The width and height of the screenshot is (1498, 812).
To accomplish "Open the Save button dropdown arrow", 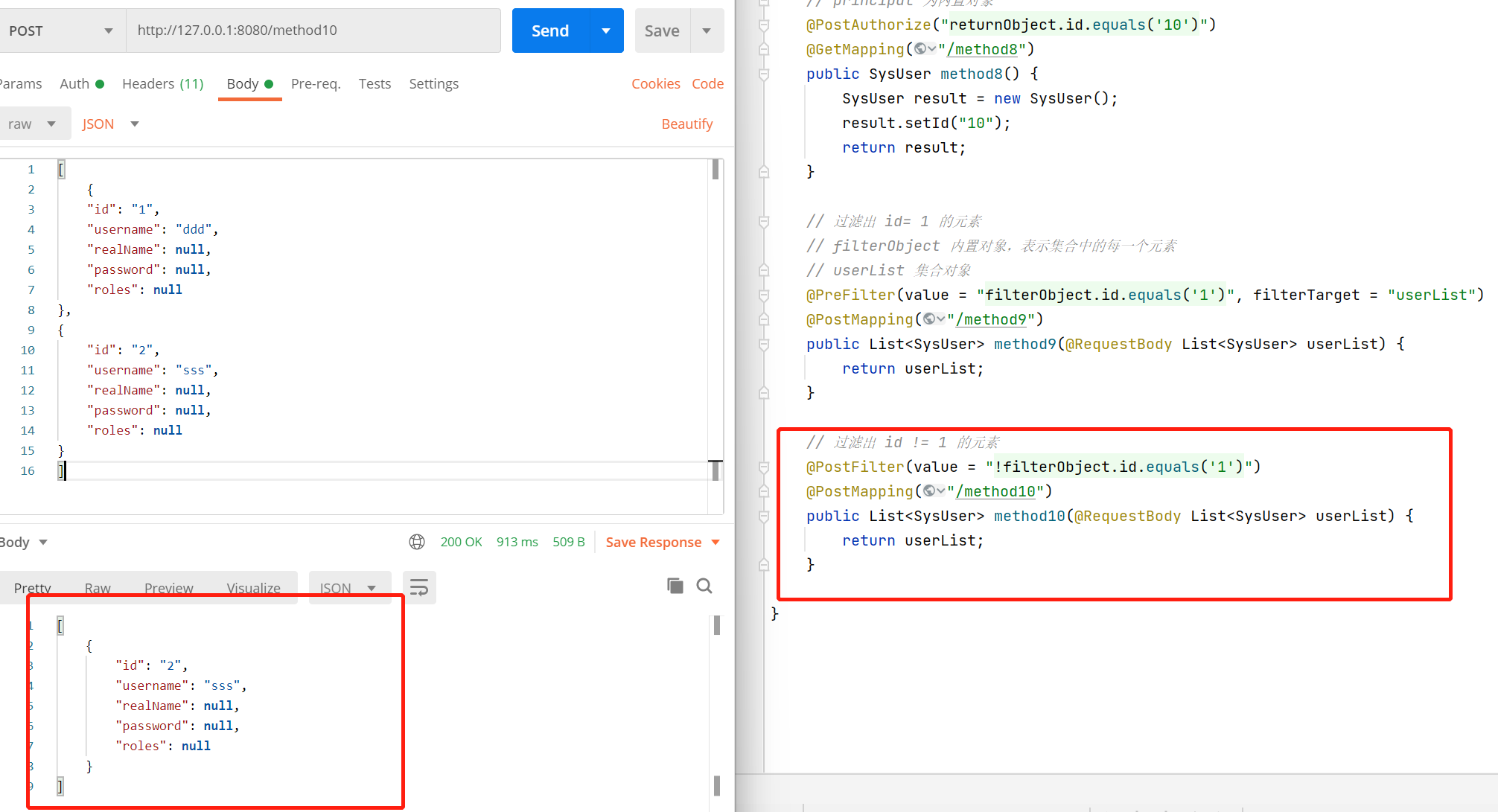I will tap(707, 31).
